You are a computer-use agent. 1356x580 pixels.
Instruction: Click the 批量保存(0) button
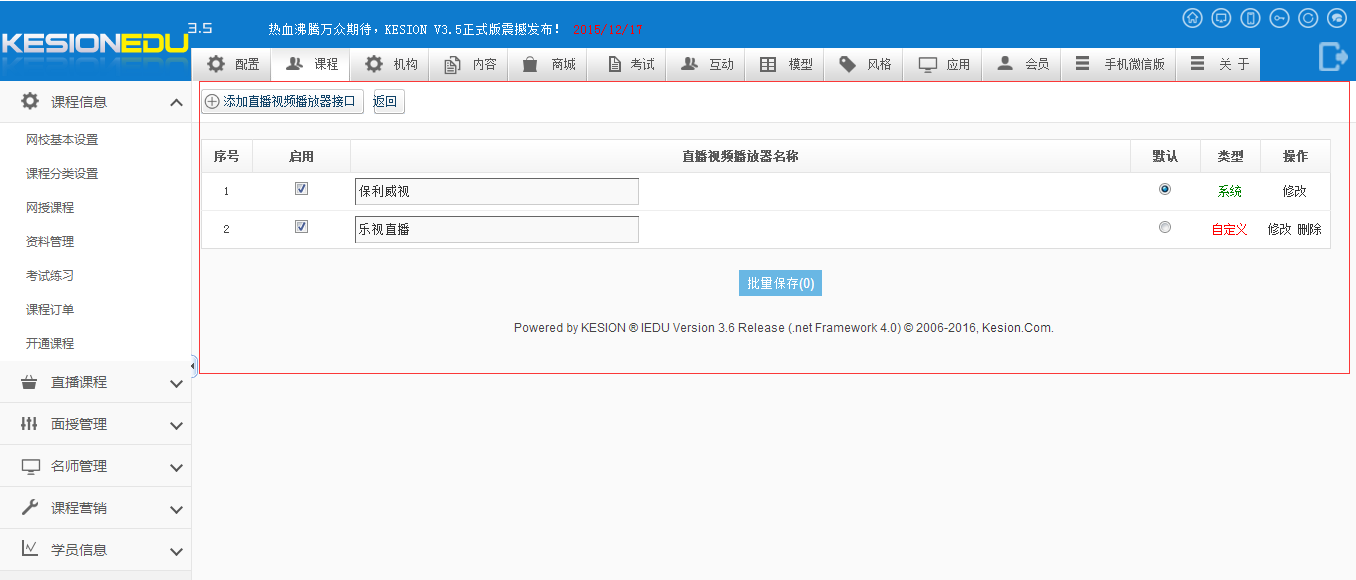[x=780, y=283]
